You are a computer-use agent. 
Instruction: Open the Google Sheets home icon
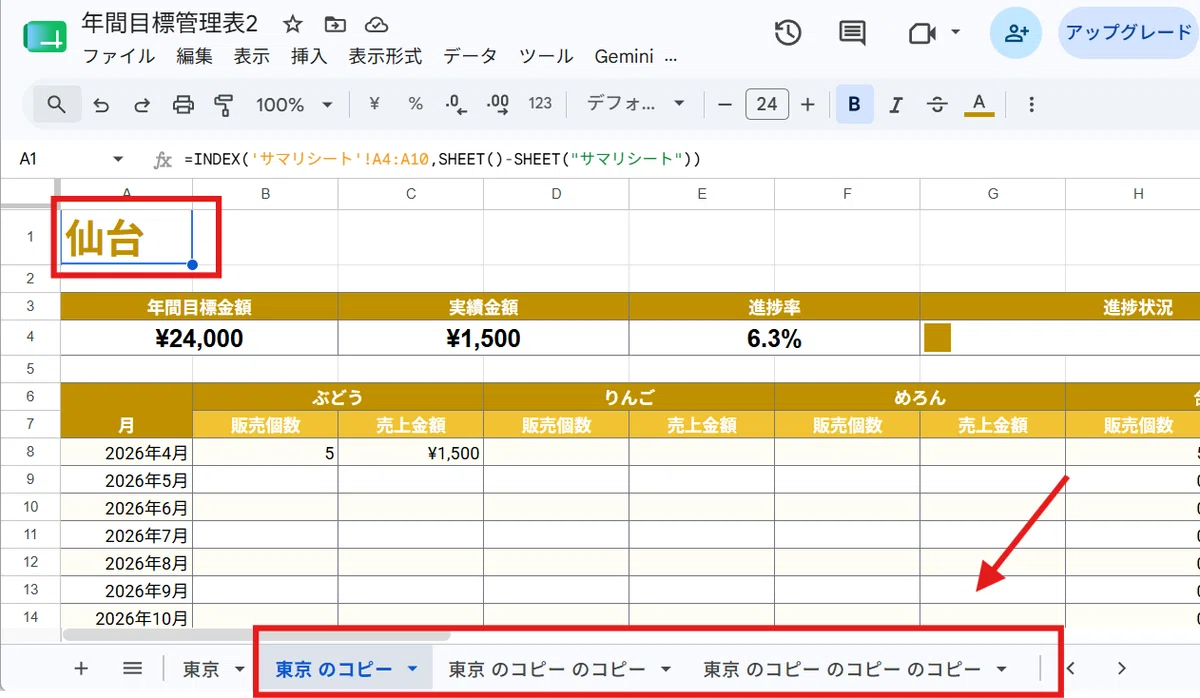pos(44,37)
